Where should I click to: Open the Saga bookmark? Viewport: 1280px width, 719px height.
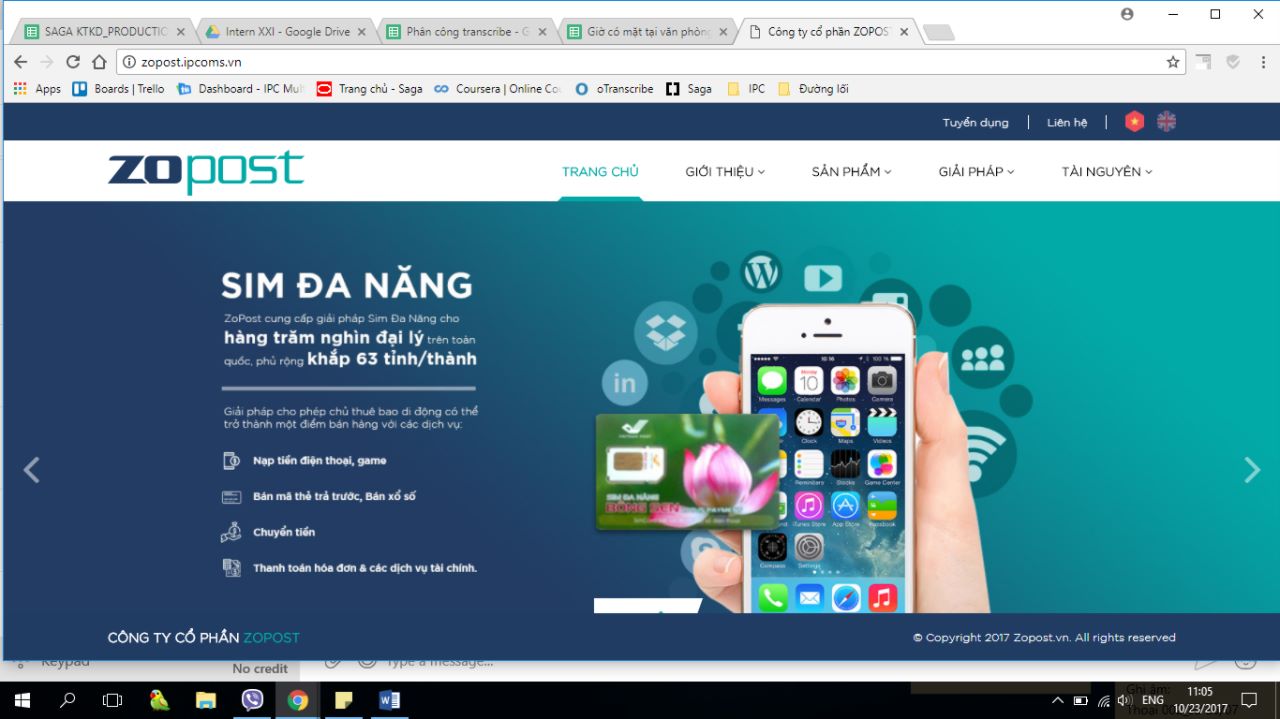(689, 89)
